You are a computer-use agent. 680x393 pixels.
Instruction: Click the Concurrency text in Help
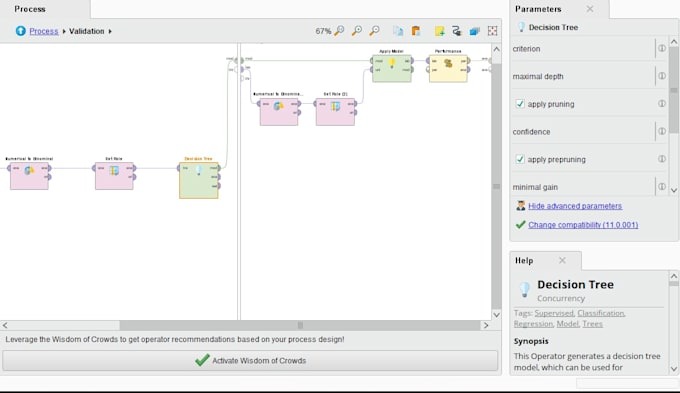pos(561,298)
